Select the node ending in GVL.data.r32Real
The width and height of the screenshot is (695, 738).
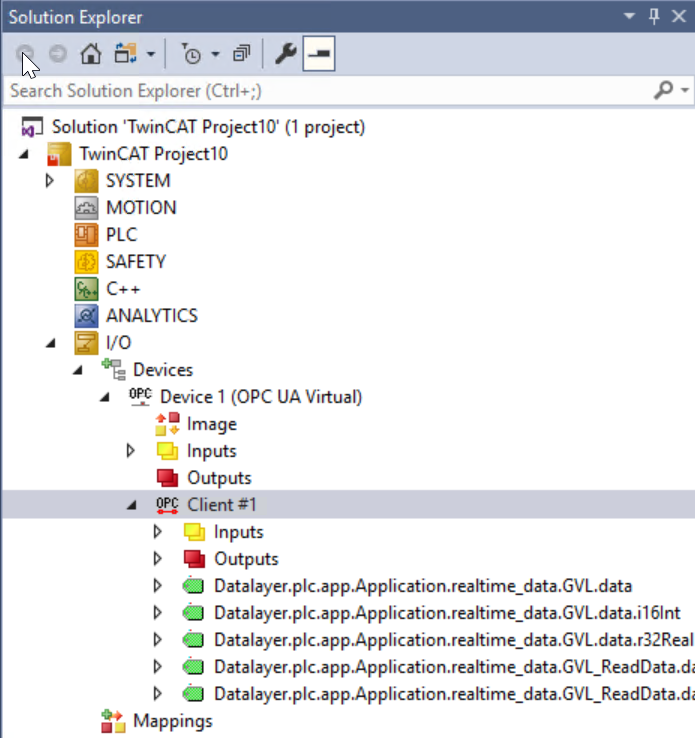454,640
